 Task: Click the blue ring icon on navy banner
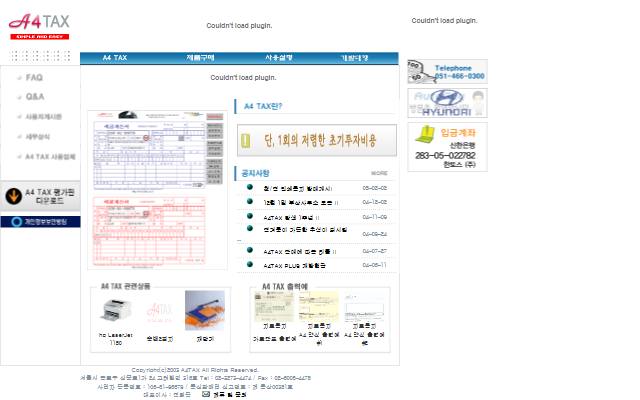click(x=17, y=222)
